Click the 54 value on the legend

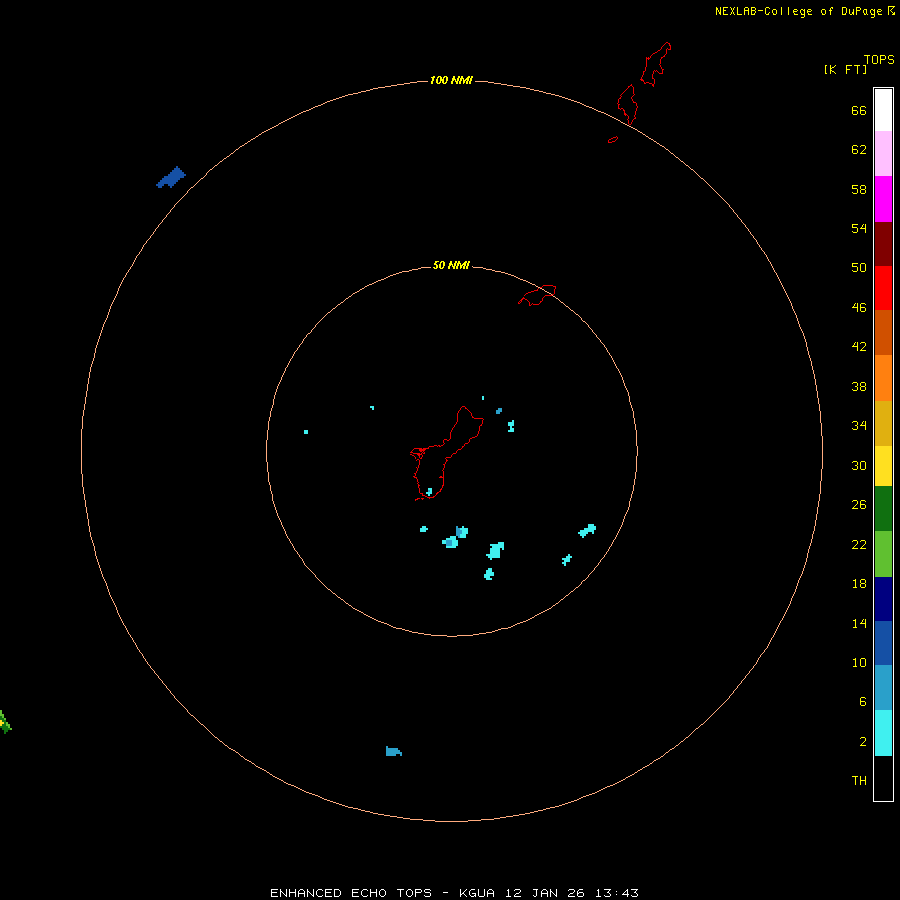click(x=859, y=228)
